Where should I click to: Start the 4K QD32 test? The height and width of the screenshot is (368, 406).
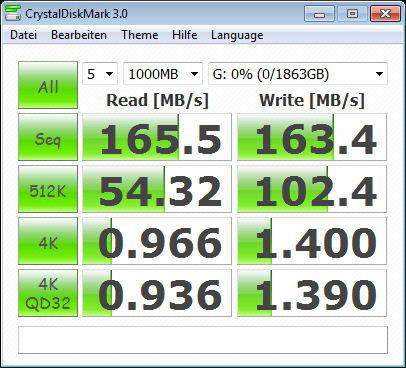(x=48, y=293)
